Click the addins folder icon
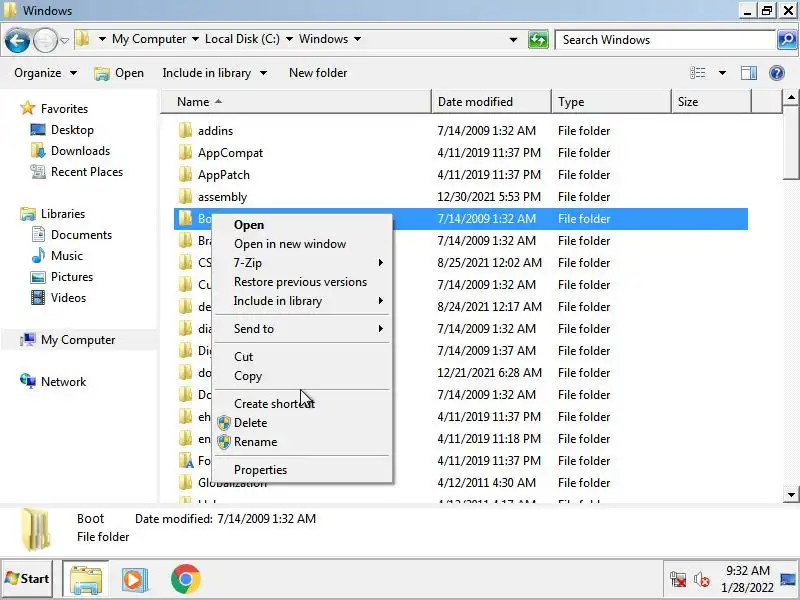This screenshot has height=600, width=800. tap(185, 131)
